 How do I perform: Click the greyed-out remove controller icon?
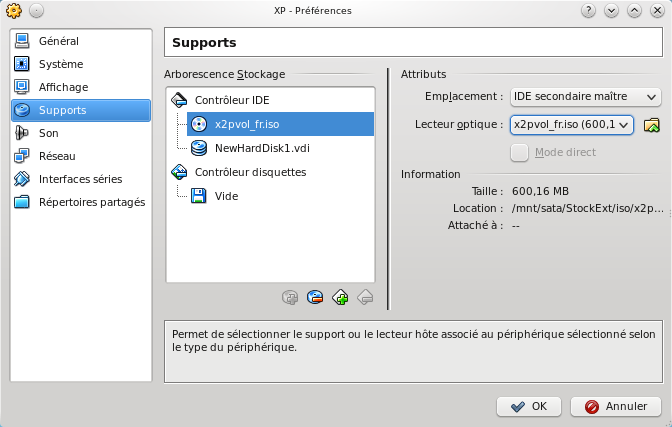(x=365, y=296)
